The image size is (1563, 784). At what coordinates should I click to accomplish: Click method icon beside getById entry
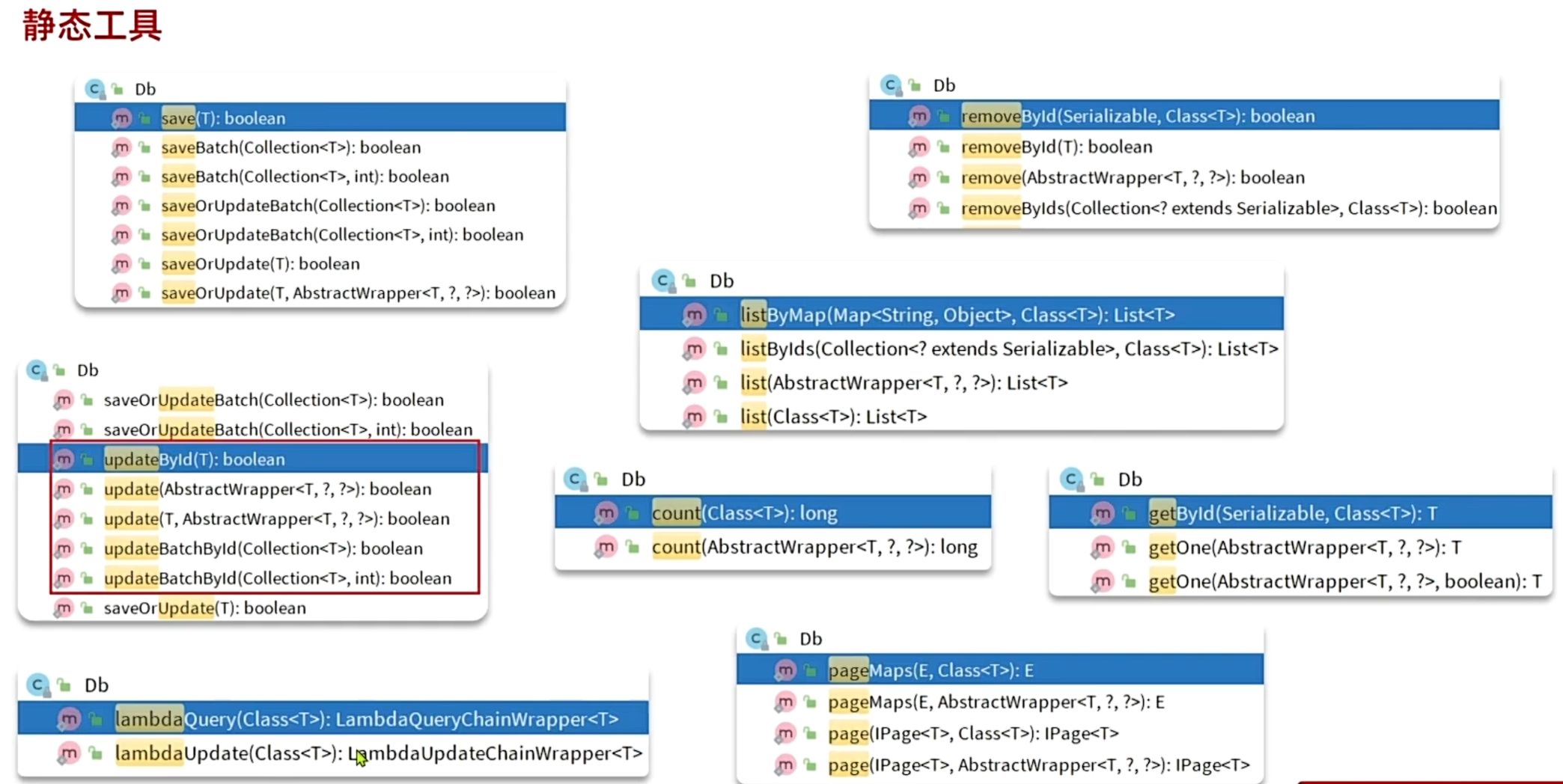[x=1103, y=513]
